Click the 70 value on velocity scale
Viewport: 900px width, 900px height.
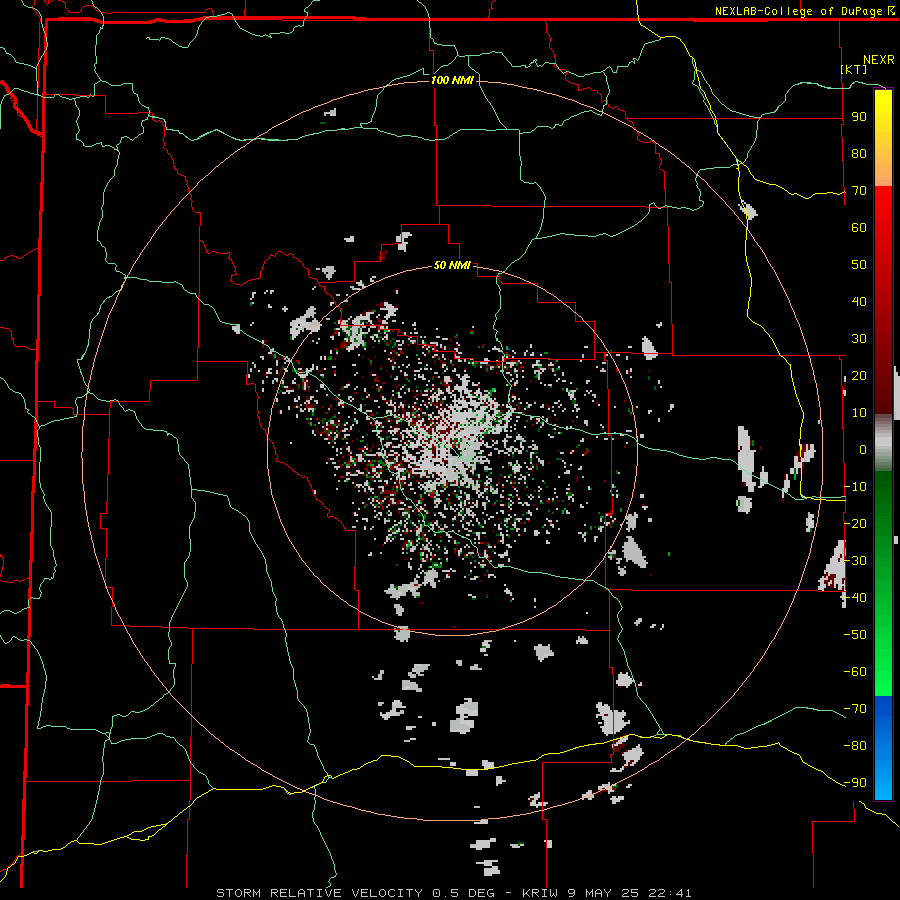click(859, 191)
